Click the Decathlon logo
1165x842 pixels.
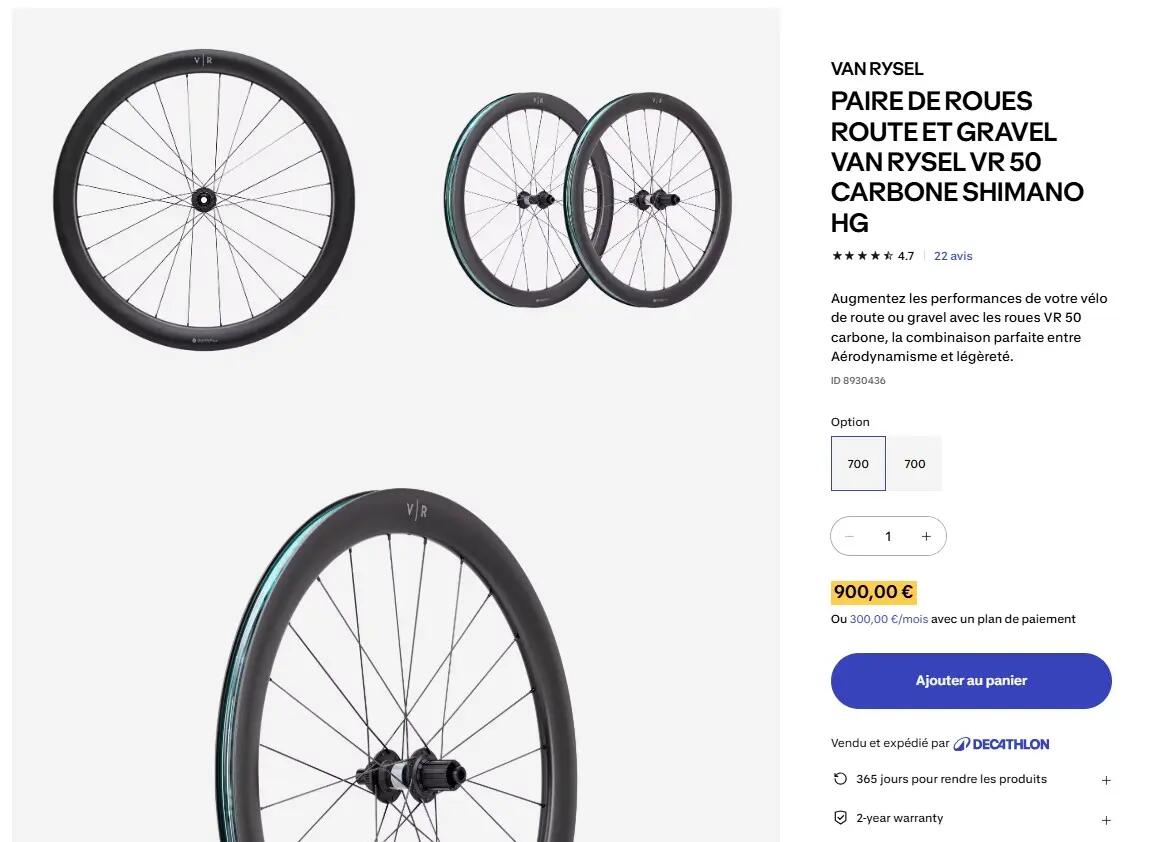(x=1001, y=744)
